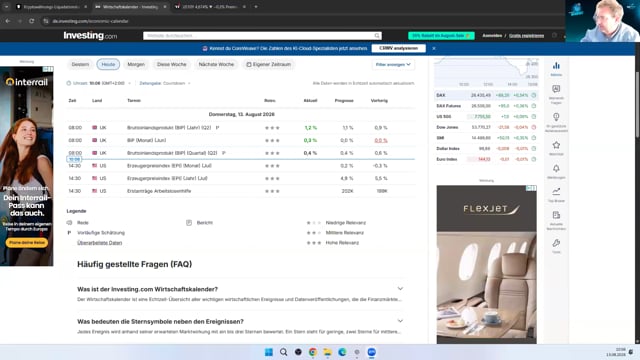The image size is (640, 360).
Task: Open the Aktuelle Nachrichten newspaper icon
Action: coord(556,215)
